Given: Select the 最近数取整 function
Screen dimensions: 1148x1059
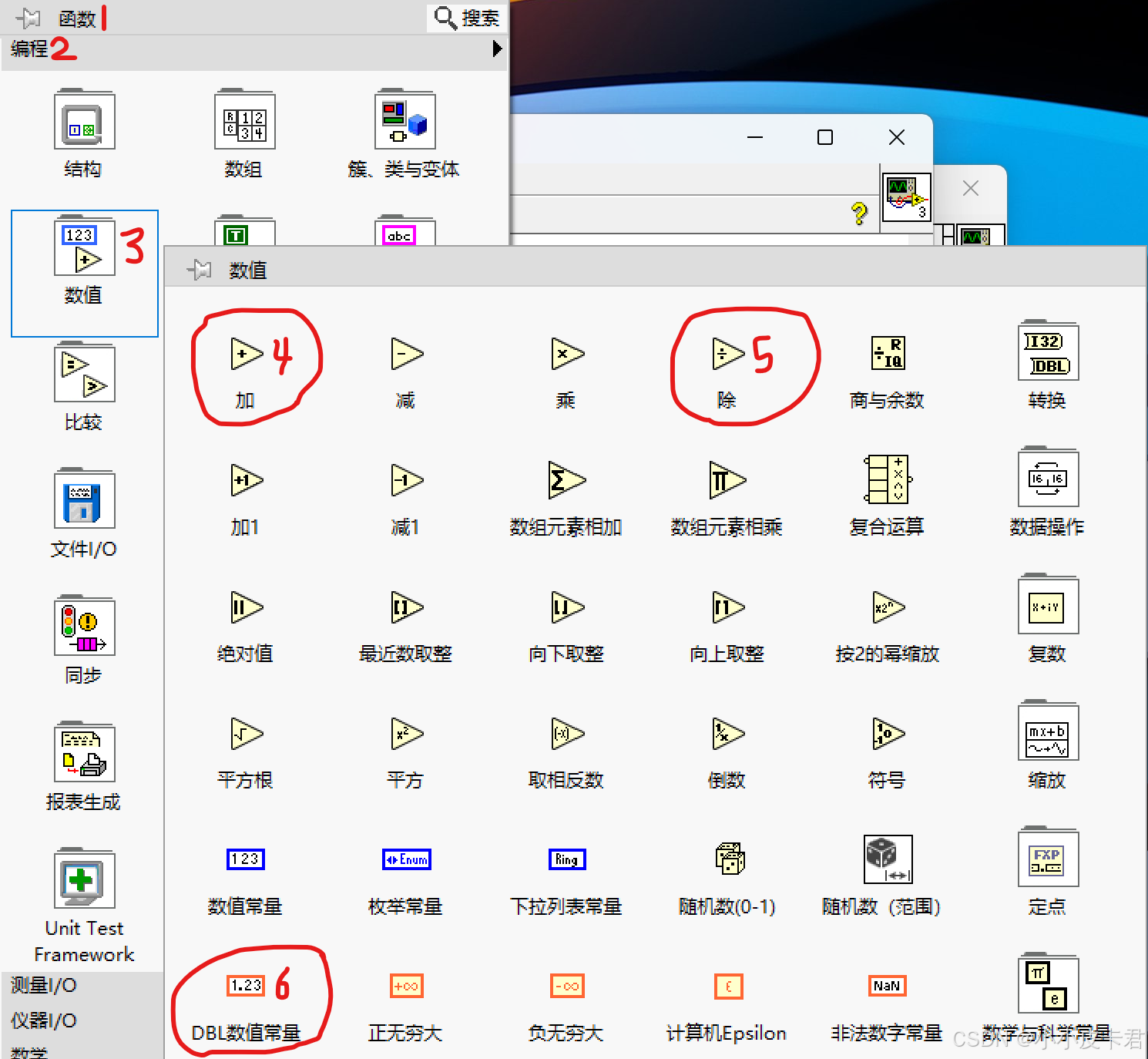Looking at the screenshot, I should tap(406, 607).
